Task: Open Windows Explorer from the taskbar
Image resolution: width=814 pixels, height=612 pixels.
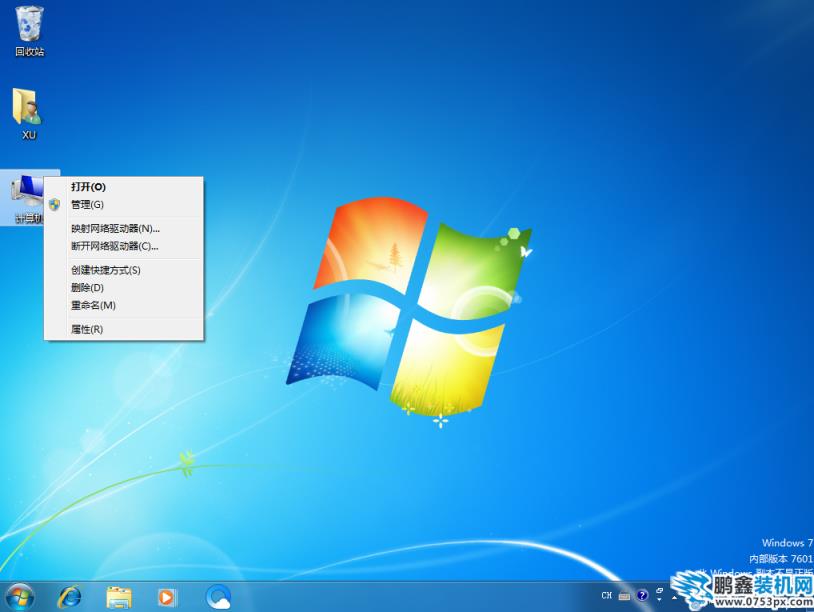Action: 119,597
